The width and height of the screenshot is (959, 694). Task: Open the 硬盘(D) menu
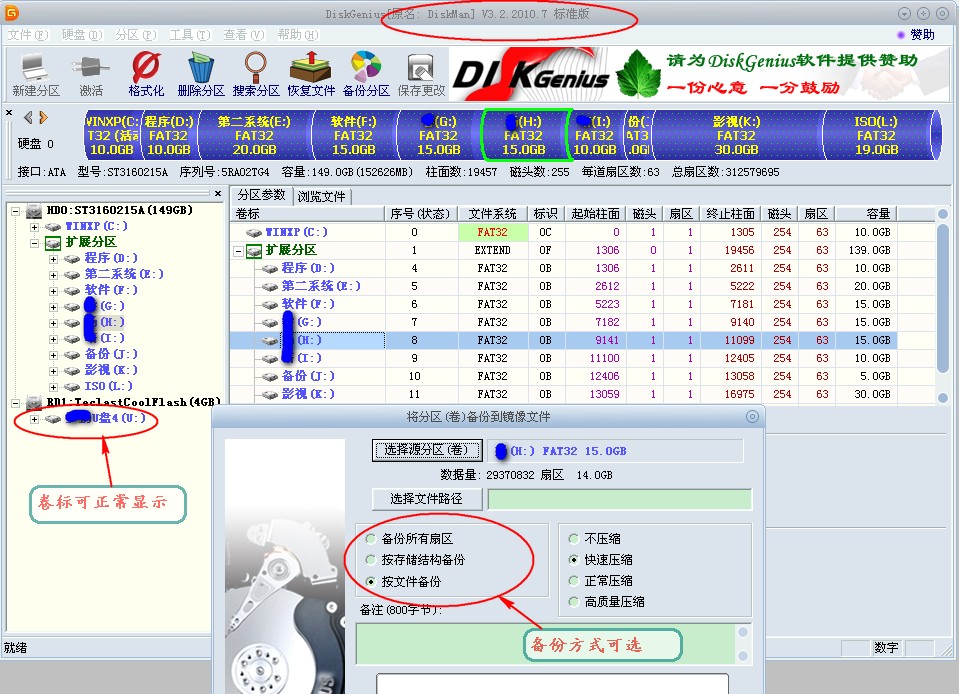82,35
